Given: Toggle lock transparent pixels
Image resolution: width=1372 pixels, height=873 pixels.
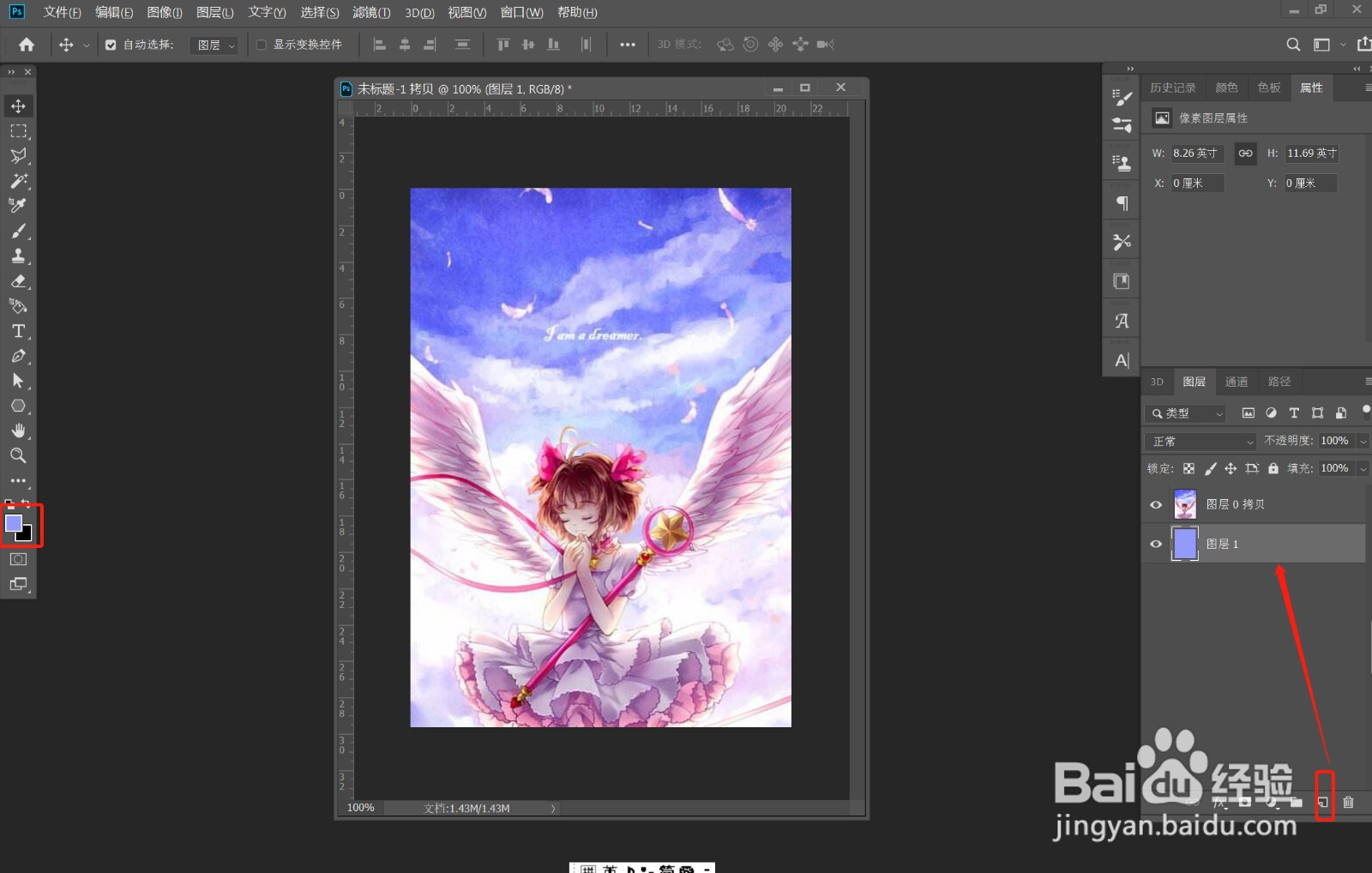Looking at the screenshot, I should [1188, 468].
